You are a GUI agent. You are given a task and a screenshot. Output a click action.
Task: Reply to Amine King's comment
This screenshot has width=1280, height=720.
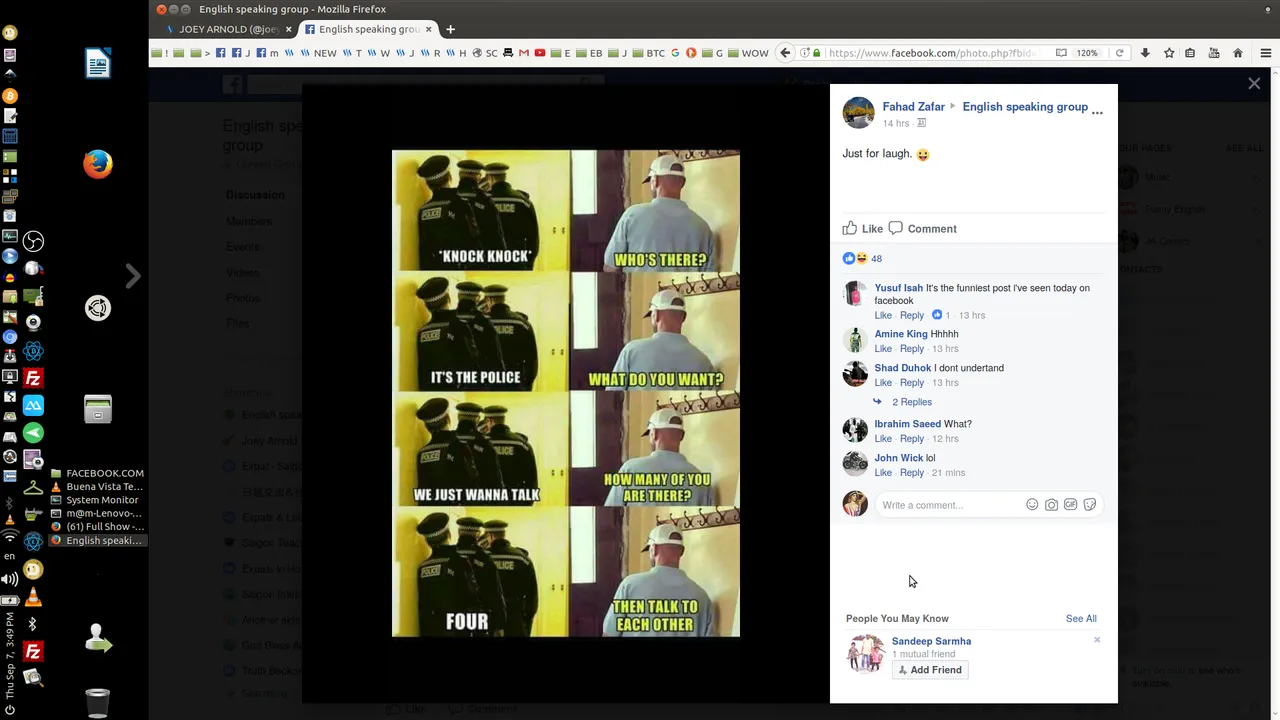pos(911,349)
